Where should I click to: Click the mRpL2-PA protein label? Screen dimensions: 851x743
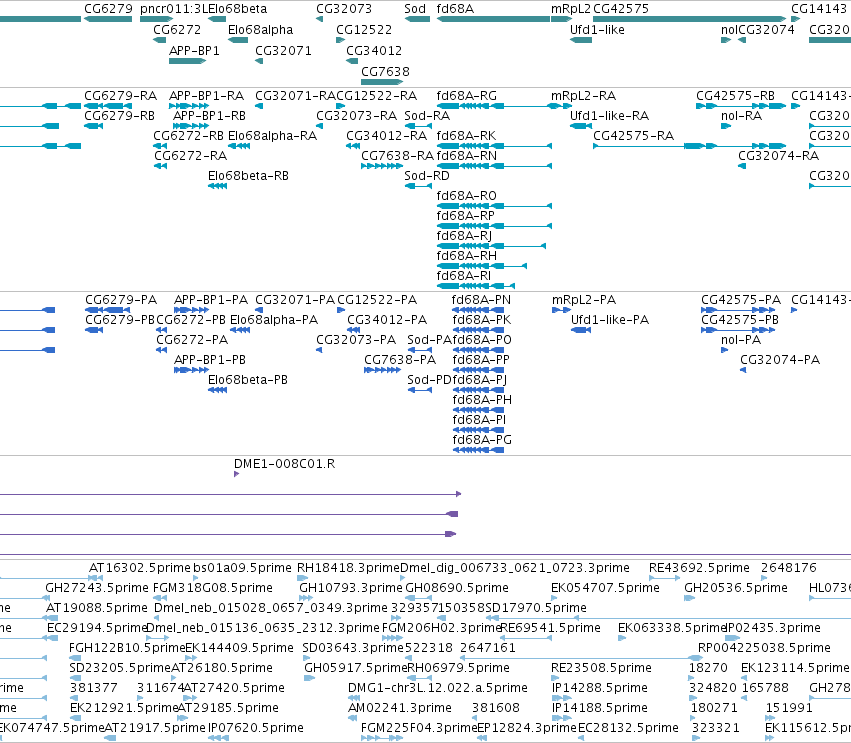584,300
